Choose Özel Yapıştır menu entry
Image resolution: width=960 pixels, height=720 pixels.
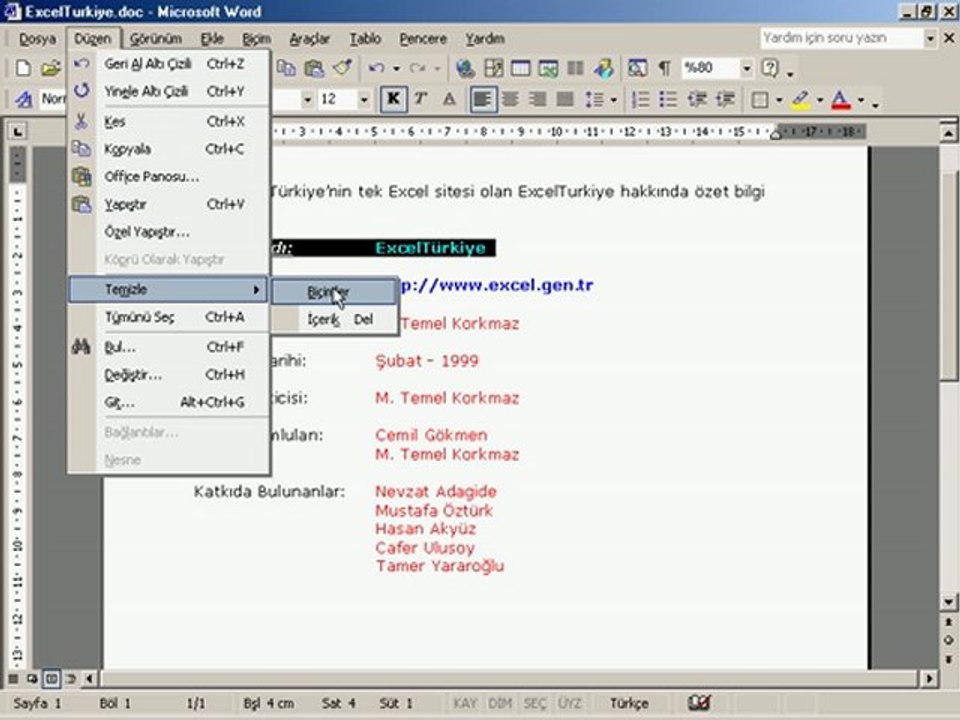(x=168, y=232)
